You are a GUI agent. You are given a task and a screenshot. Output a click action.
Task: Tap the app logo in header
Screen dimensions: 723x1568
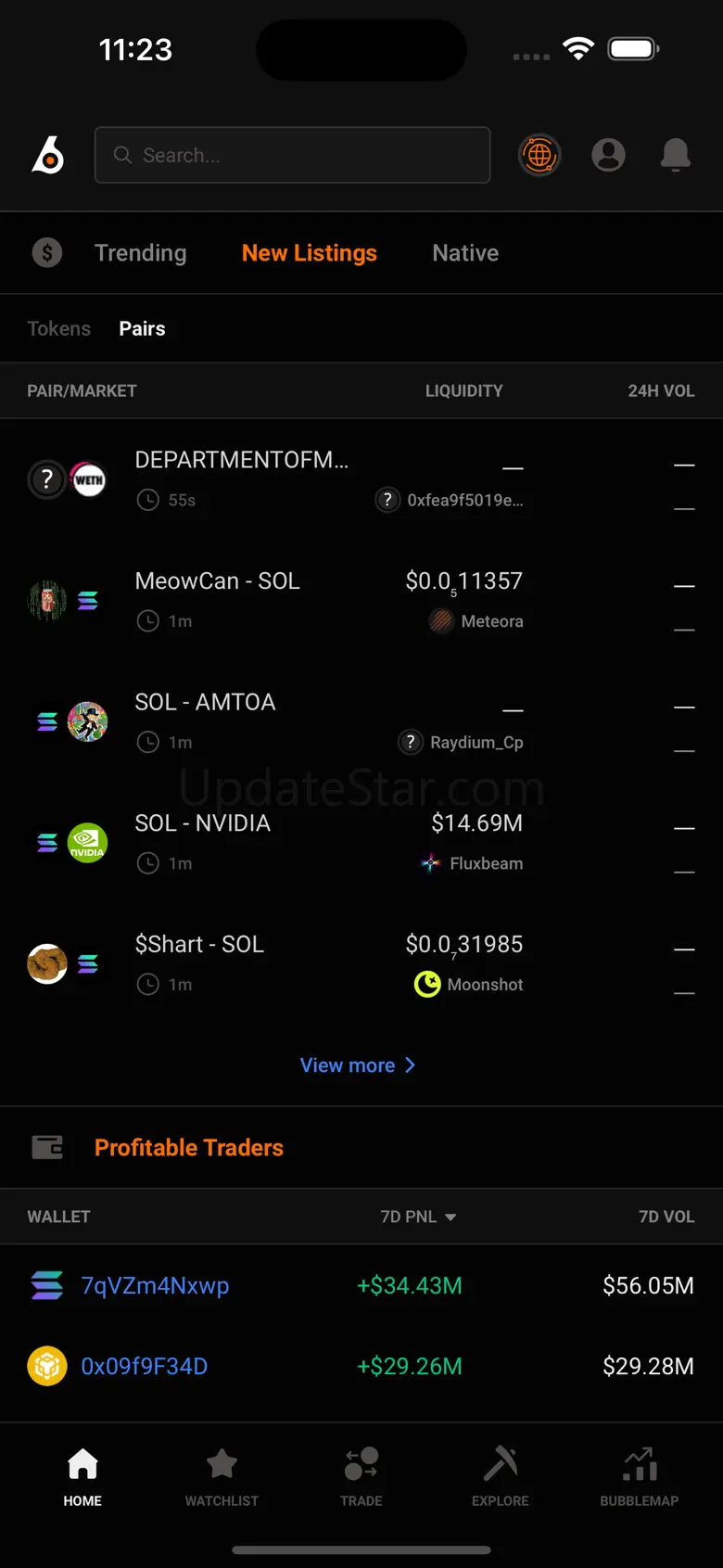click(48, 155)
